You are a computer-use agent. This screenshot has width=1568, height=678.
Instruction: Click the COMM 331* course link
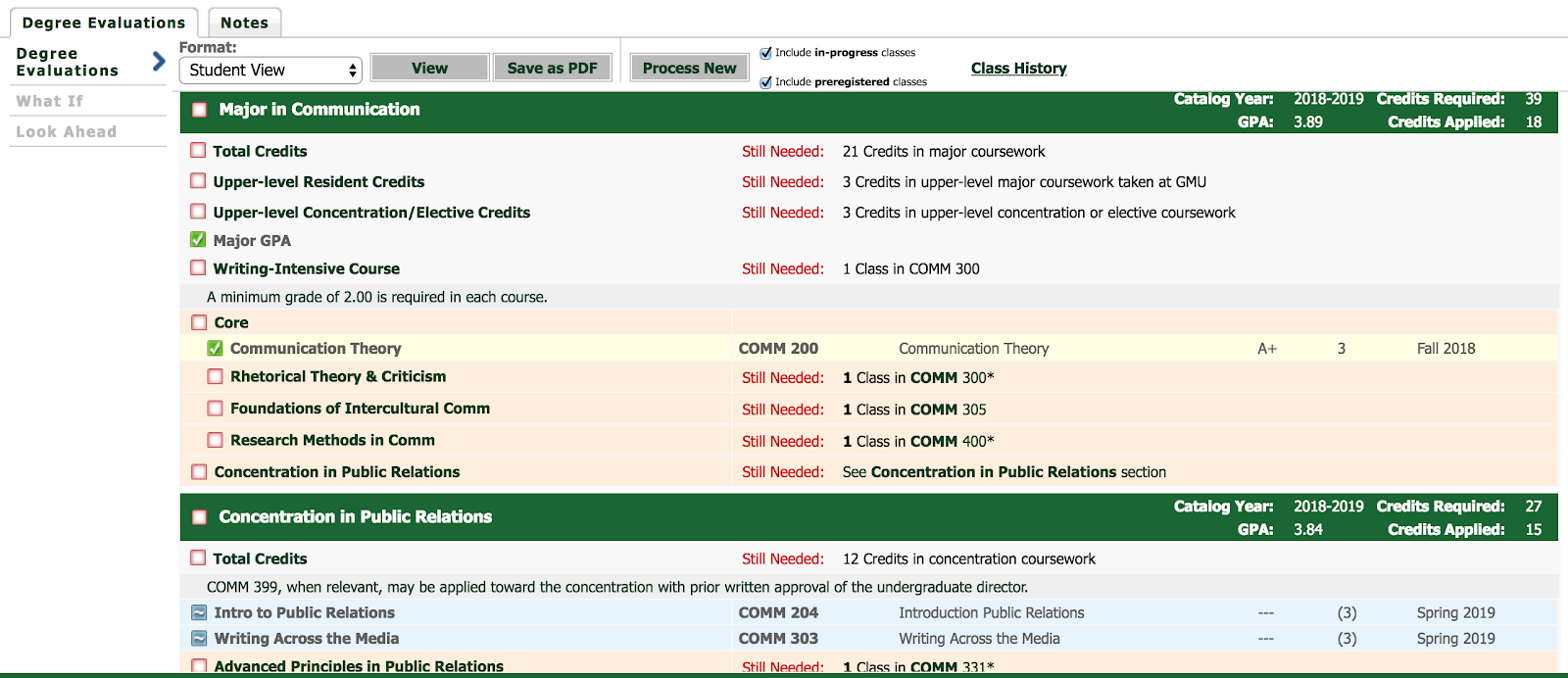[953, 667]
